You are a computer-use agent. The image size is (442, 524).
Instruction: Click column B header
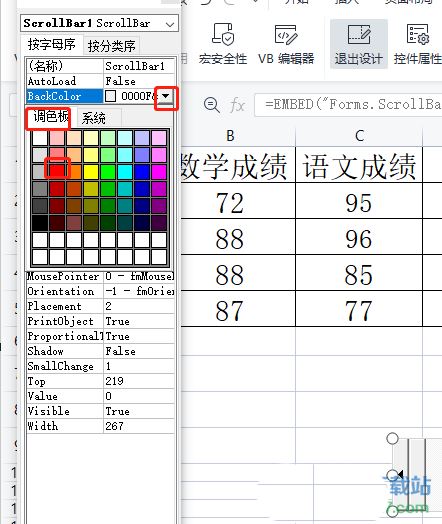[x=238, y=136]
